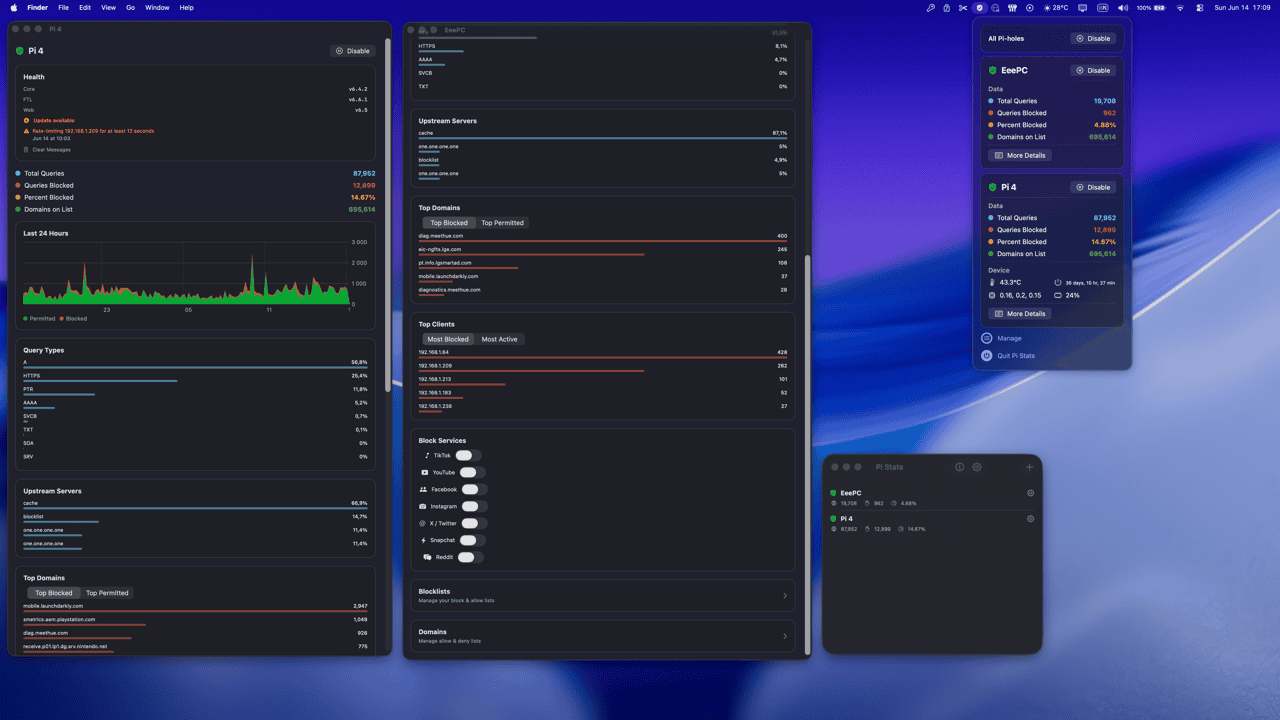Toggle Reddit blocking switch

coord(470,557)
